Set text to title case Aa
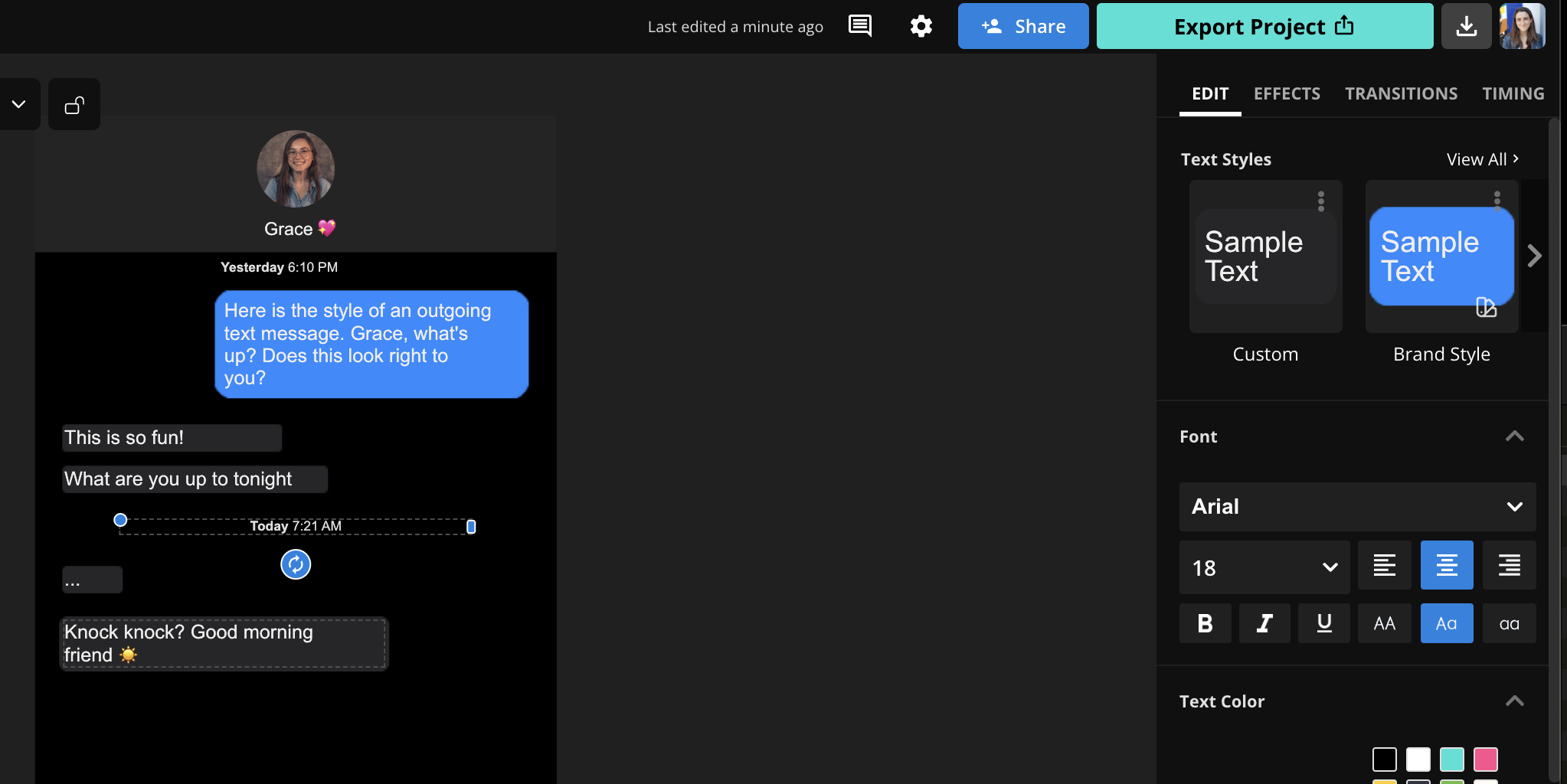Image resolution: width=1567 pixels, height=784 pixels. click(1447, 623)
